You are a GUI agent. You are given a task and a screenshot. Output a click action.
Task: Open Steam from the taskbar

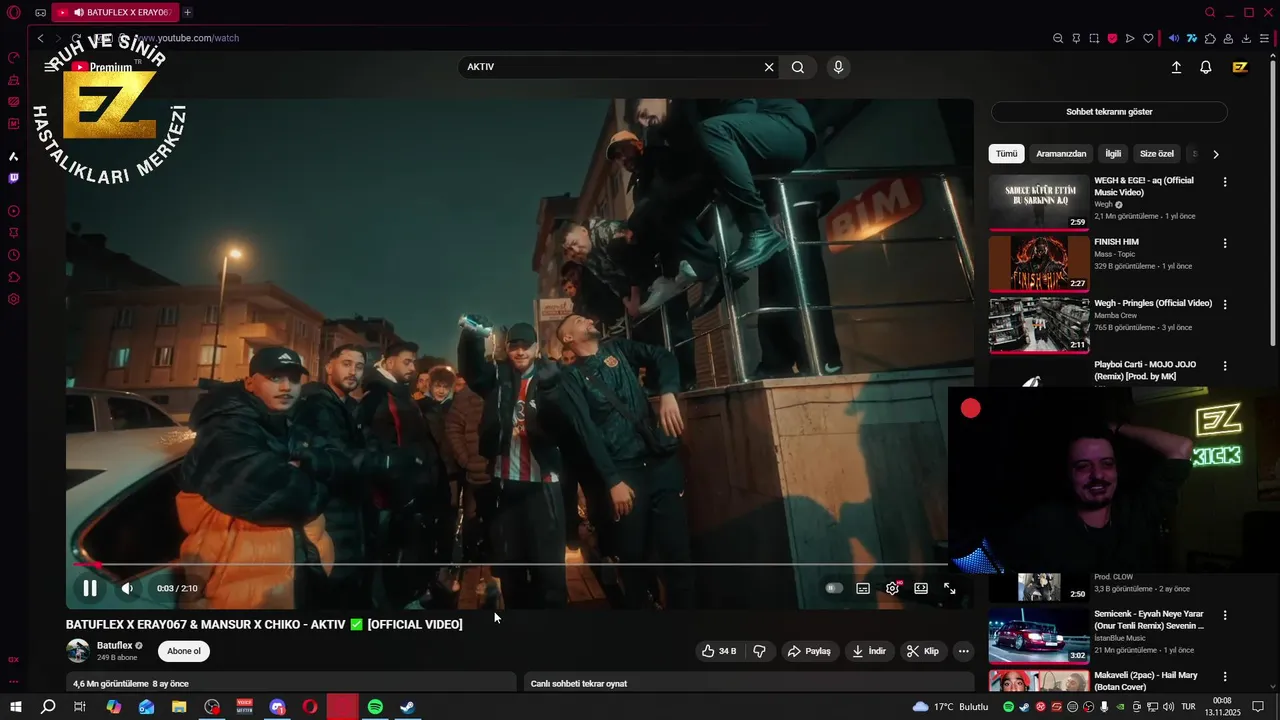pos(407,707)
